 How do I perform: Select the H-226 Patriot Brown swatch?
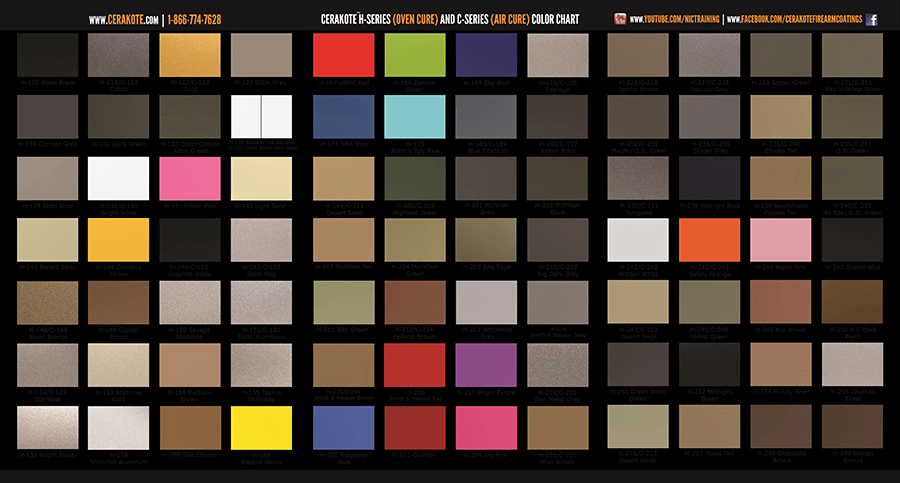point(638,55)
